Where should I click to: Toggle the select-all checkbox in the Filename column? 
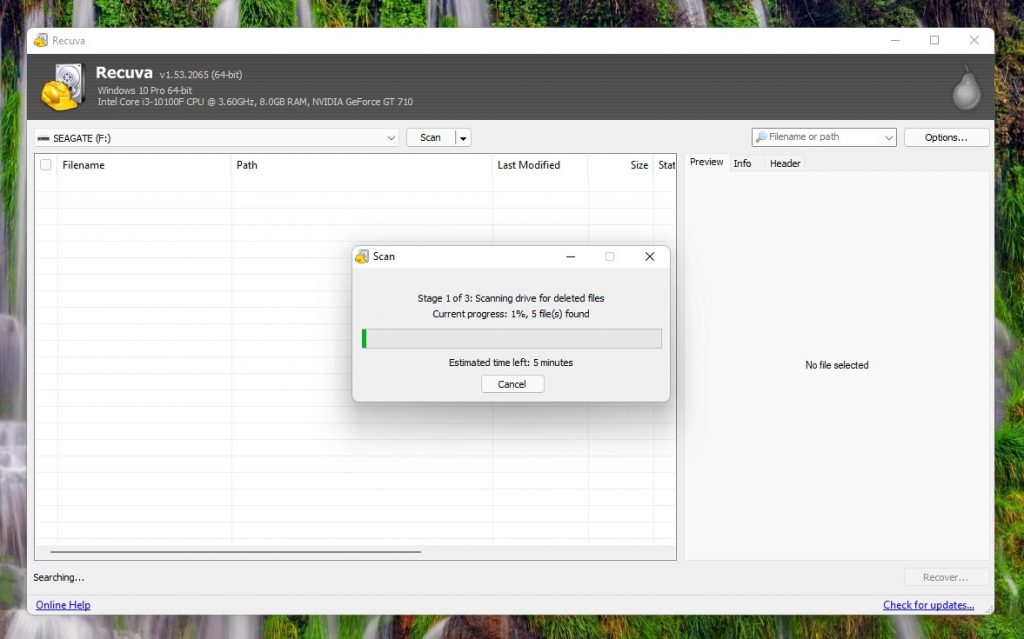(45, 165)
